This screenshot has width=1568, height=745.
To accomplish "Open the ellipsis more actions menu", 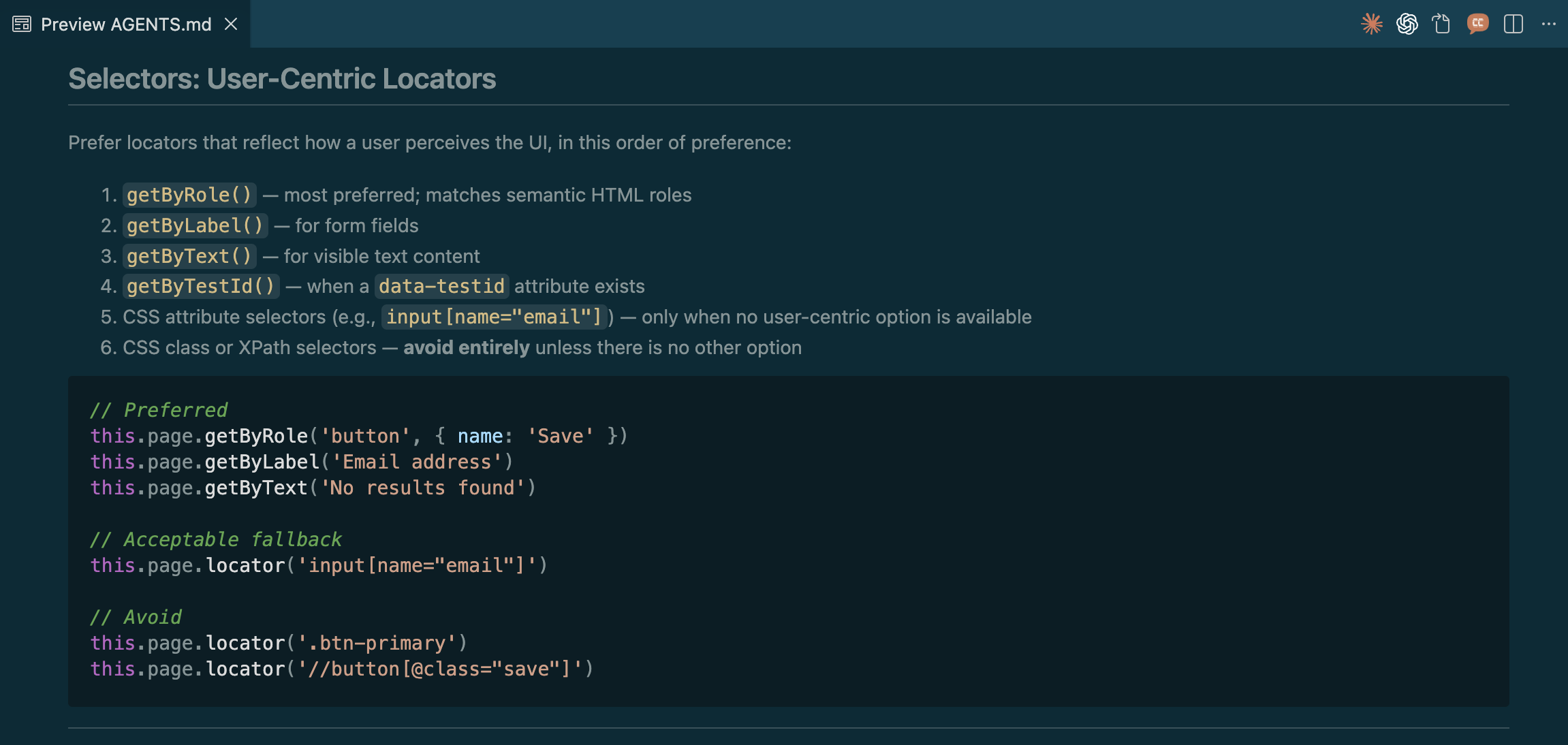I will click(1550, 24).
